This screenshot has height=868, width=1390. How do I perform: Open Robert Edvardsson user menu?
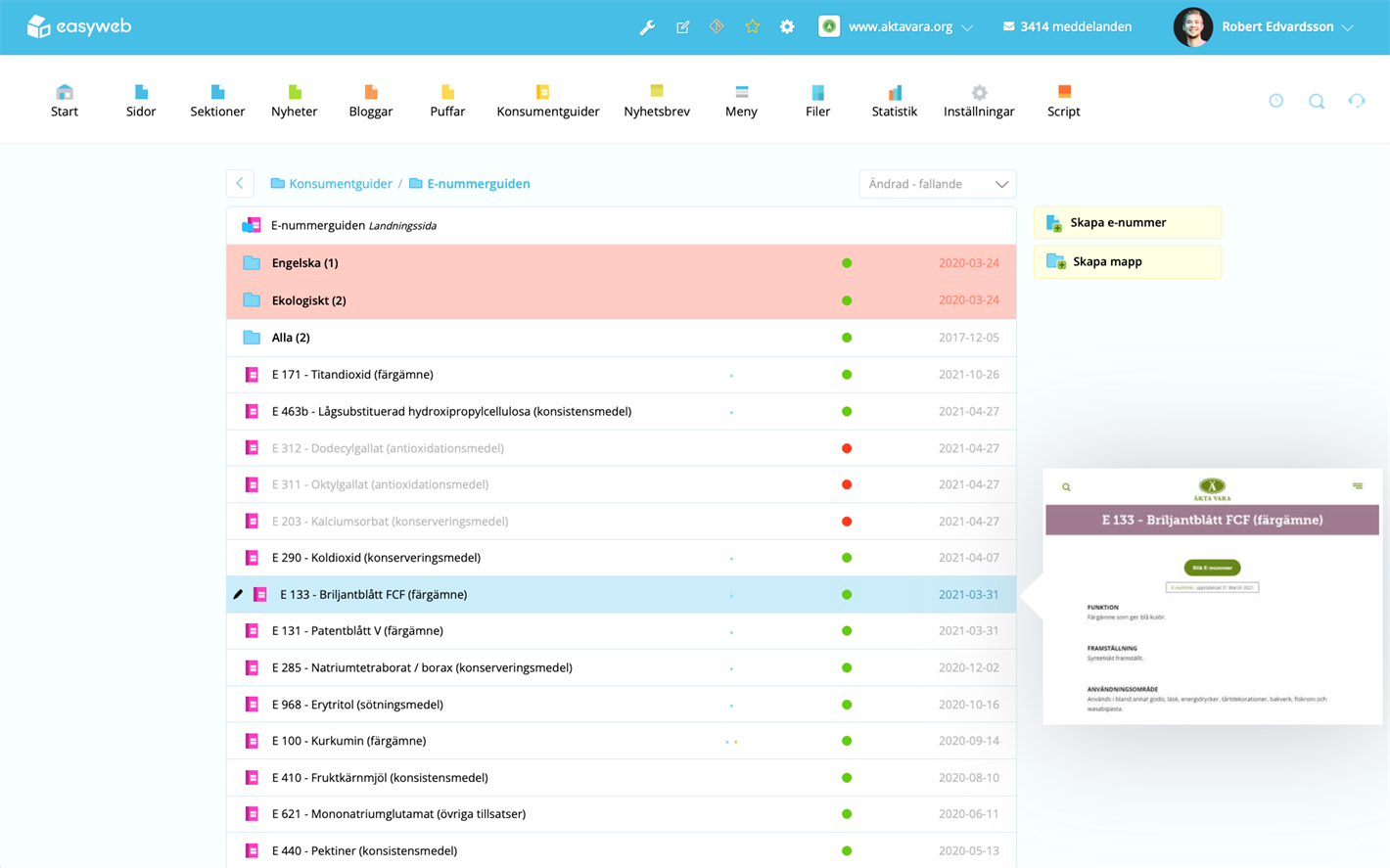(1263, 27)
